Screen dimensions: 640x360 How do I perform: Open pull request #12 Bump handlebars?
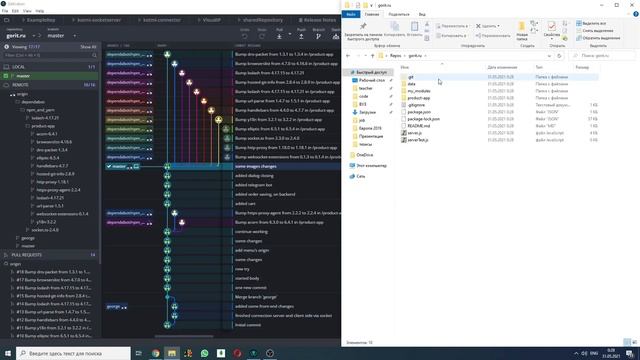(x=53, y=320)
